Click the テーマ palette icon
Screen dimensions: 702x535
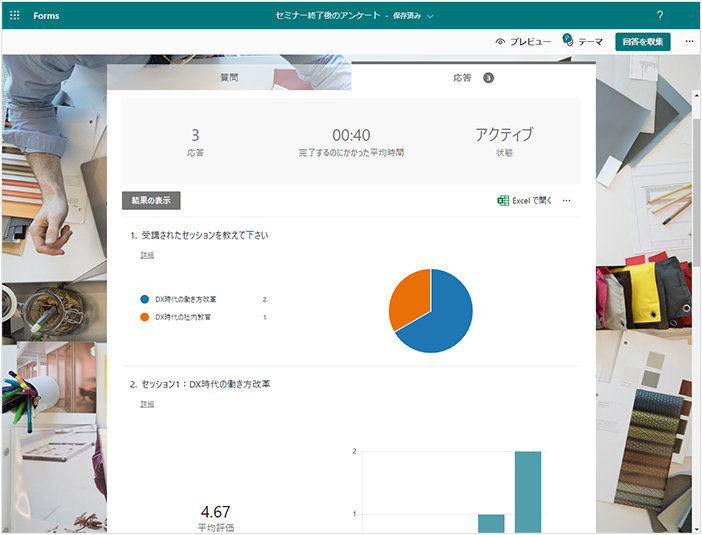(568, 40)
